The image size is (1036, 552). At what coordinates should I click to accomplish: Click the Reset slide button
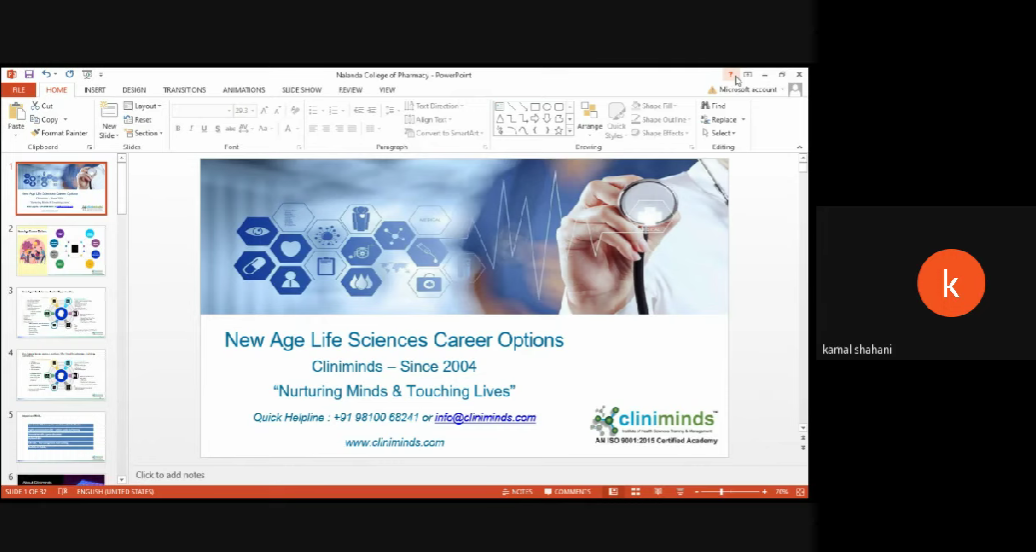coord(139,120)
